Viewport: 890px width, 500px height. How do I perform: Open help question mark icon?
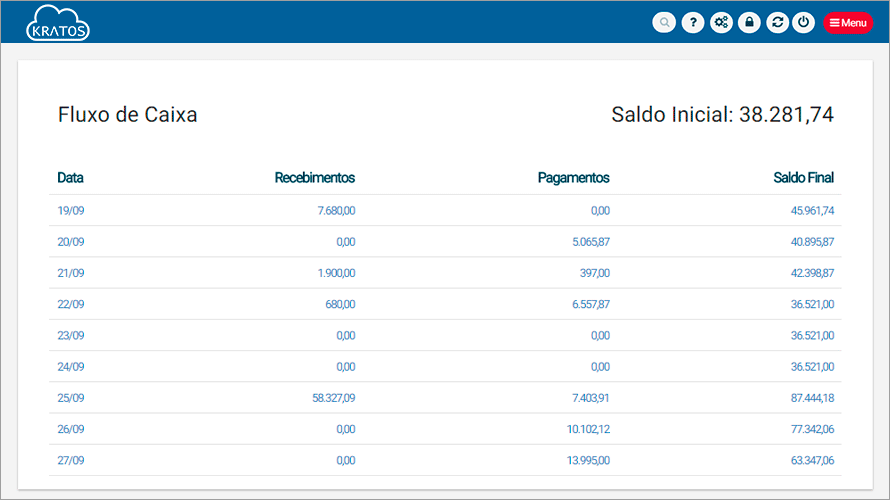(693, 23)
